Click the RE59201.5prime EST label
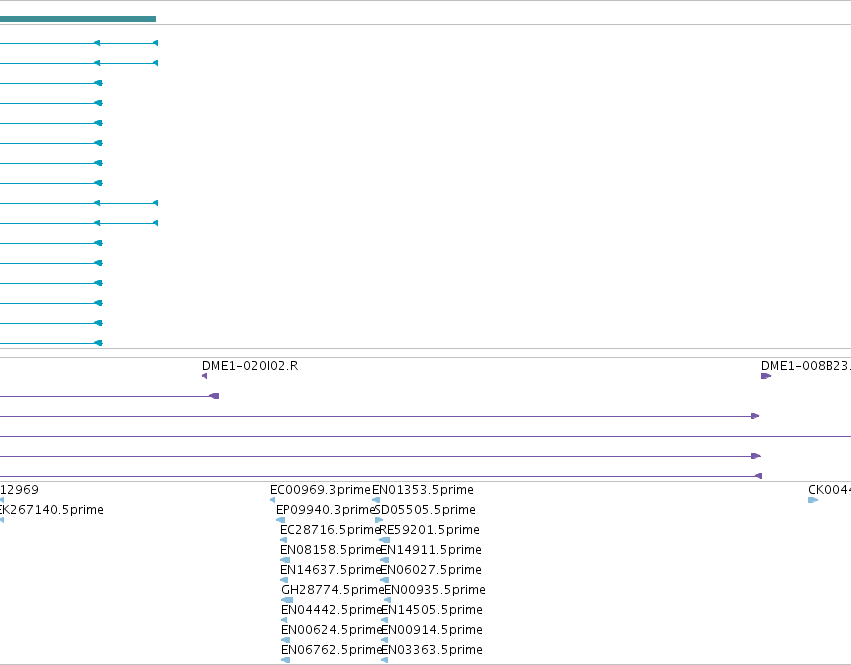 429,530
